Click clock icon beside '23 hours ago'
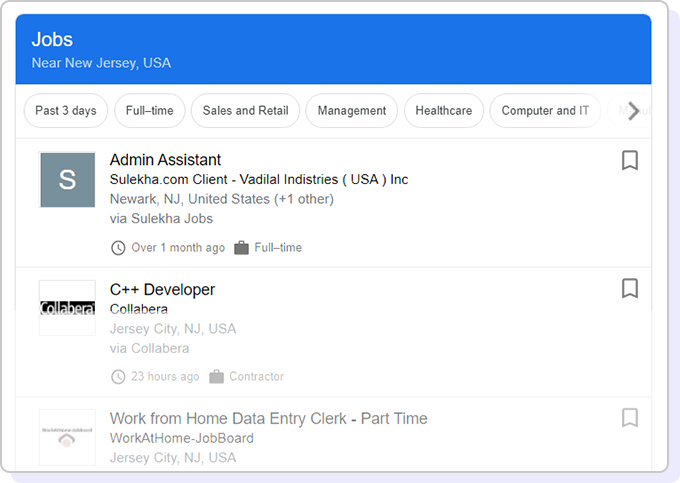680x483 pixels. tap(118, 377)
